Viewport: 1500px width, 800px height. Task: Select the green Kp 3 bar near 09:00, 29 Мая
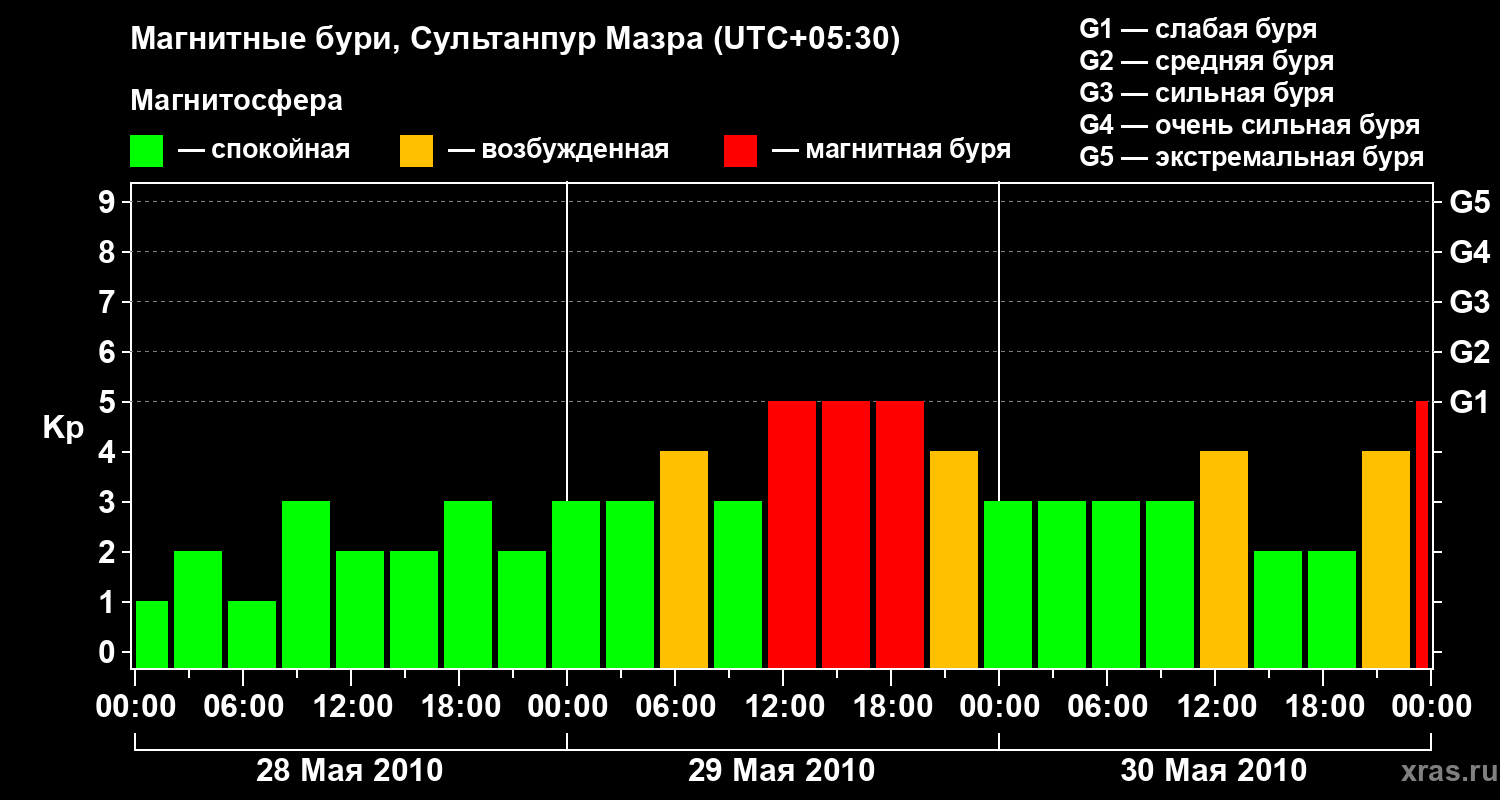738,584
